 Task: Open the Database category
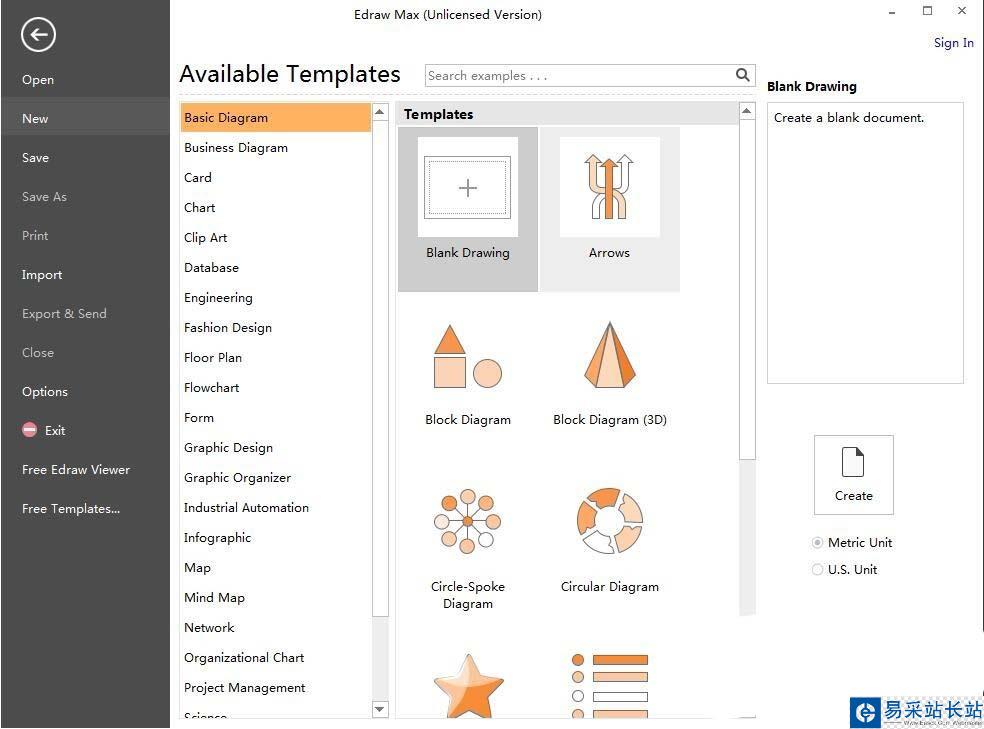pos(275,267)
